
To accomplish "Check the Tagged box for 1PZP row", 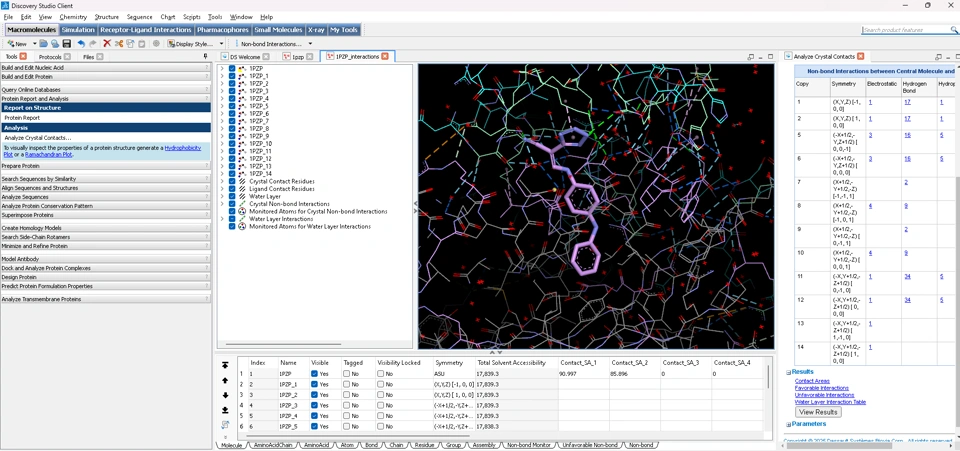I will (346, 374).
